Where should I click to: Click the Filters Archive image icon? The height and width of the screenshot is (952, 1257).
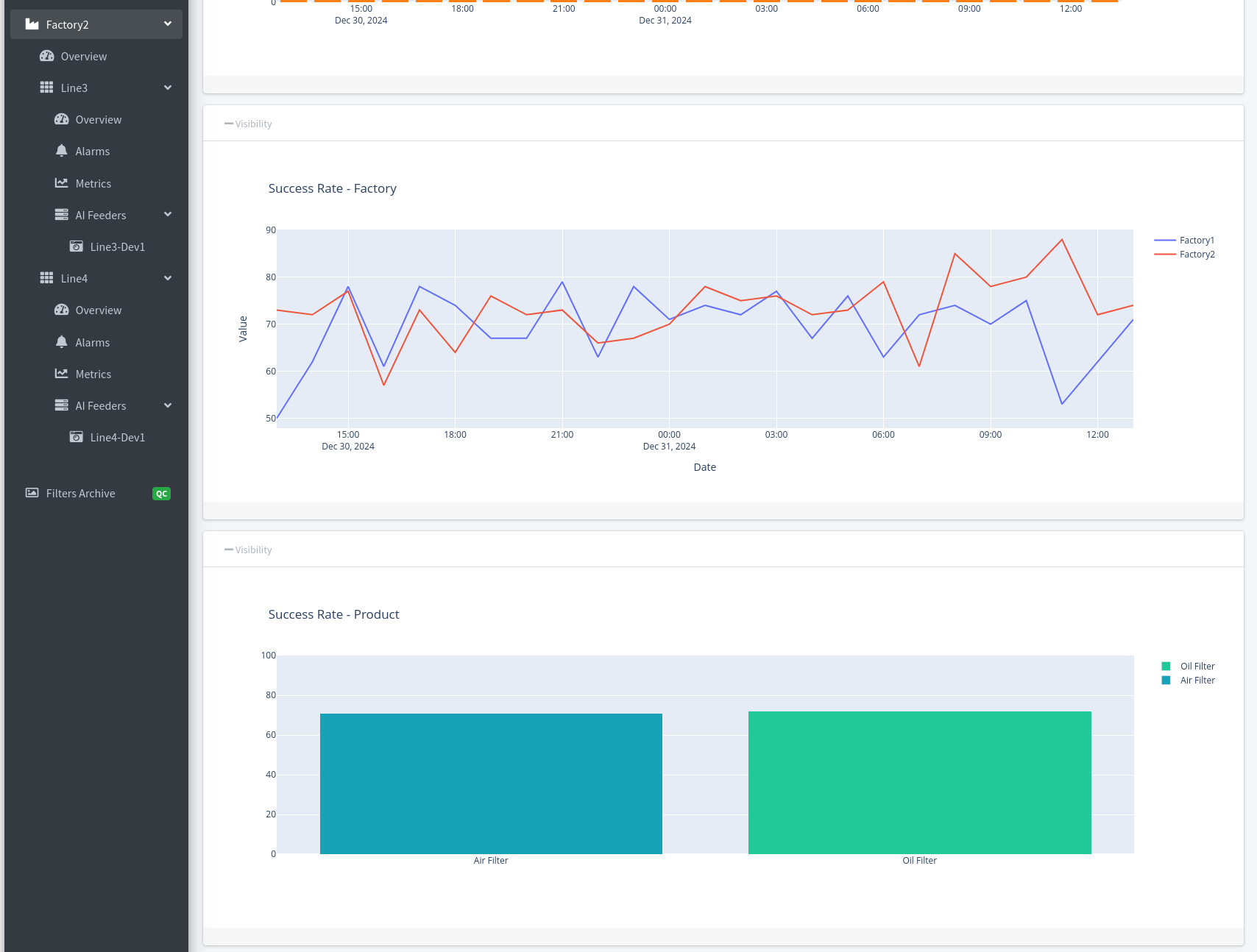32,493
